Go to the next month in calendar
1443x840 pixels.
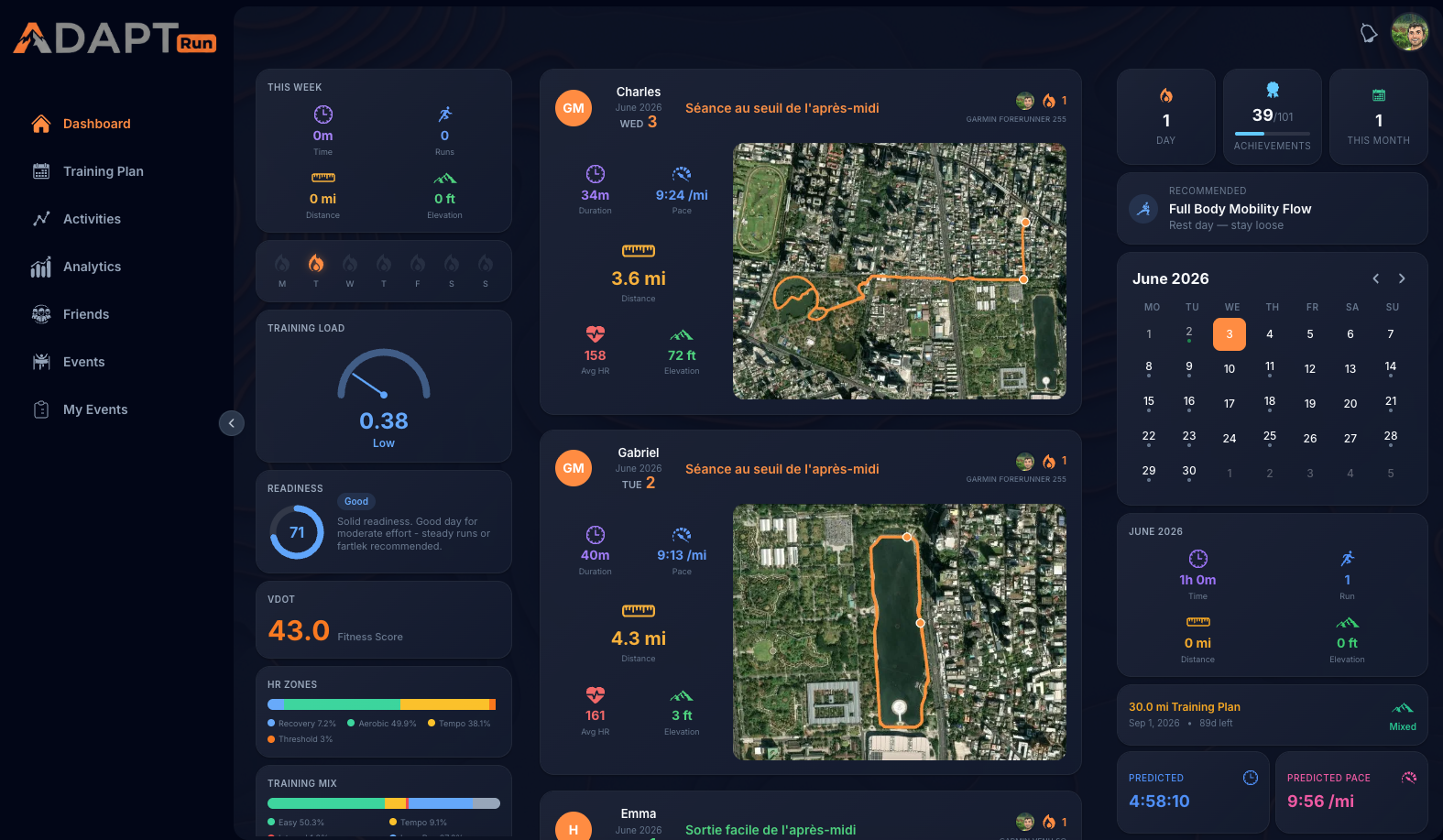coord(1402,278)
